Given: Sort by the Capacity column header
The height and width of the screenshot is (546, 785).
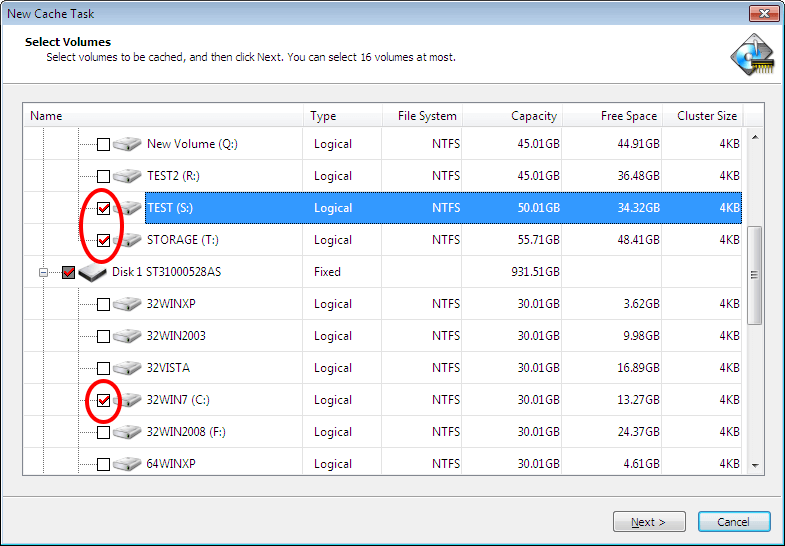Looking at the screenshot, I should coord(513,116).
